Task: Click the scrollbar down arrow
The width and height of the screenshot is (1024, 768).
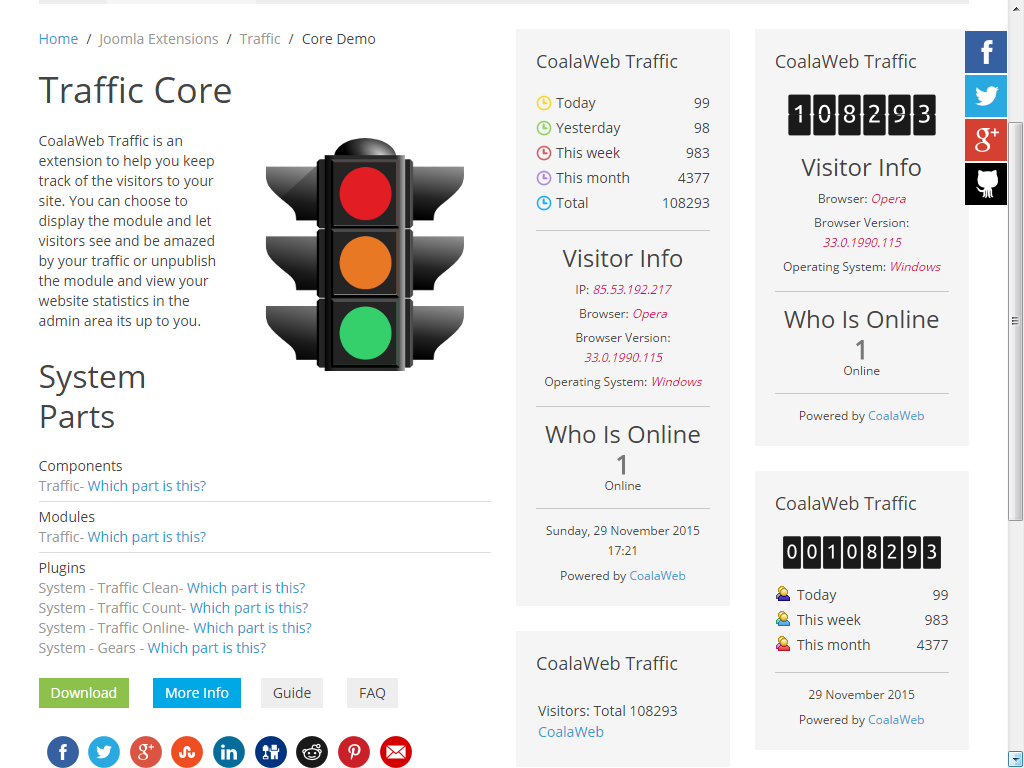Action: tap(1016, 759)
